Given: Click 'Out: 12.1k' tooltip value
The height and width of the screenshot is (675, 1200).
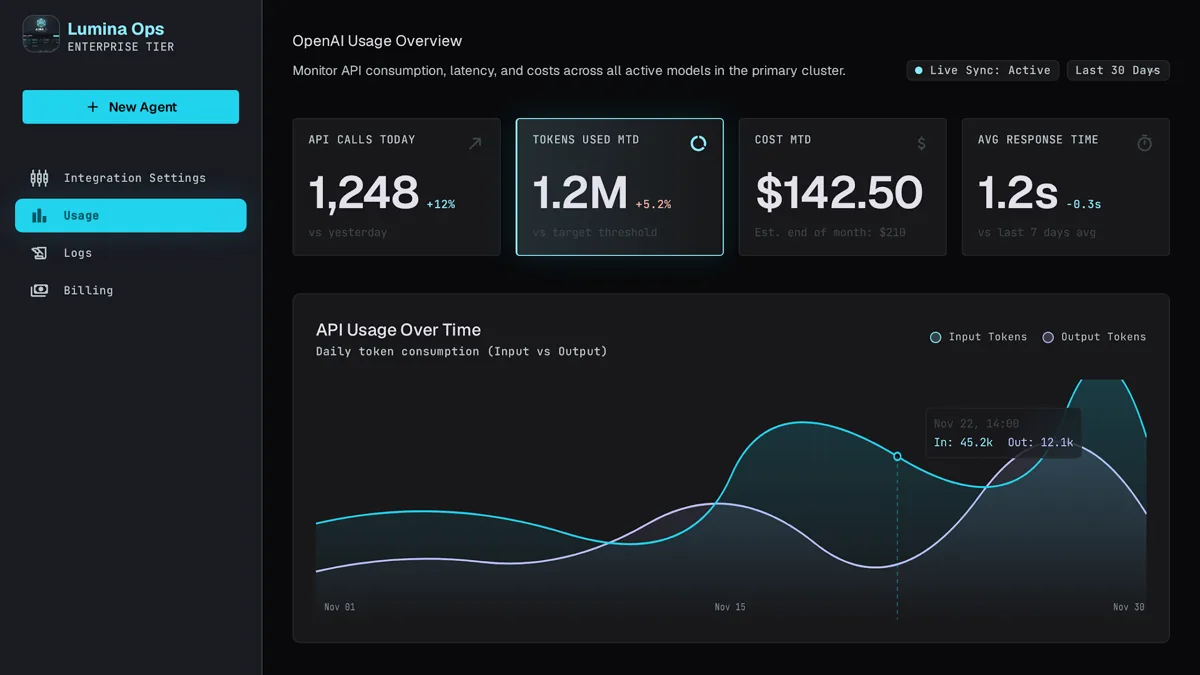Looking at the screenshot, I should tap(1040, 442).
